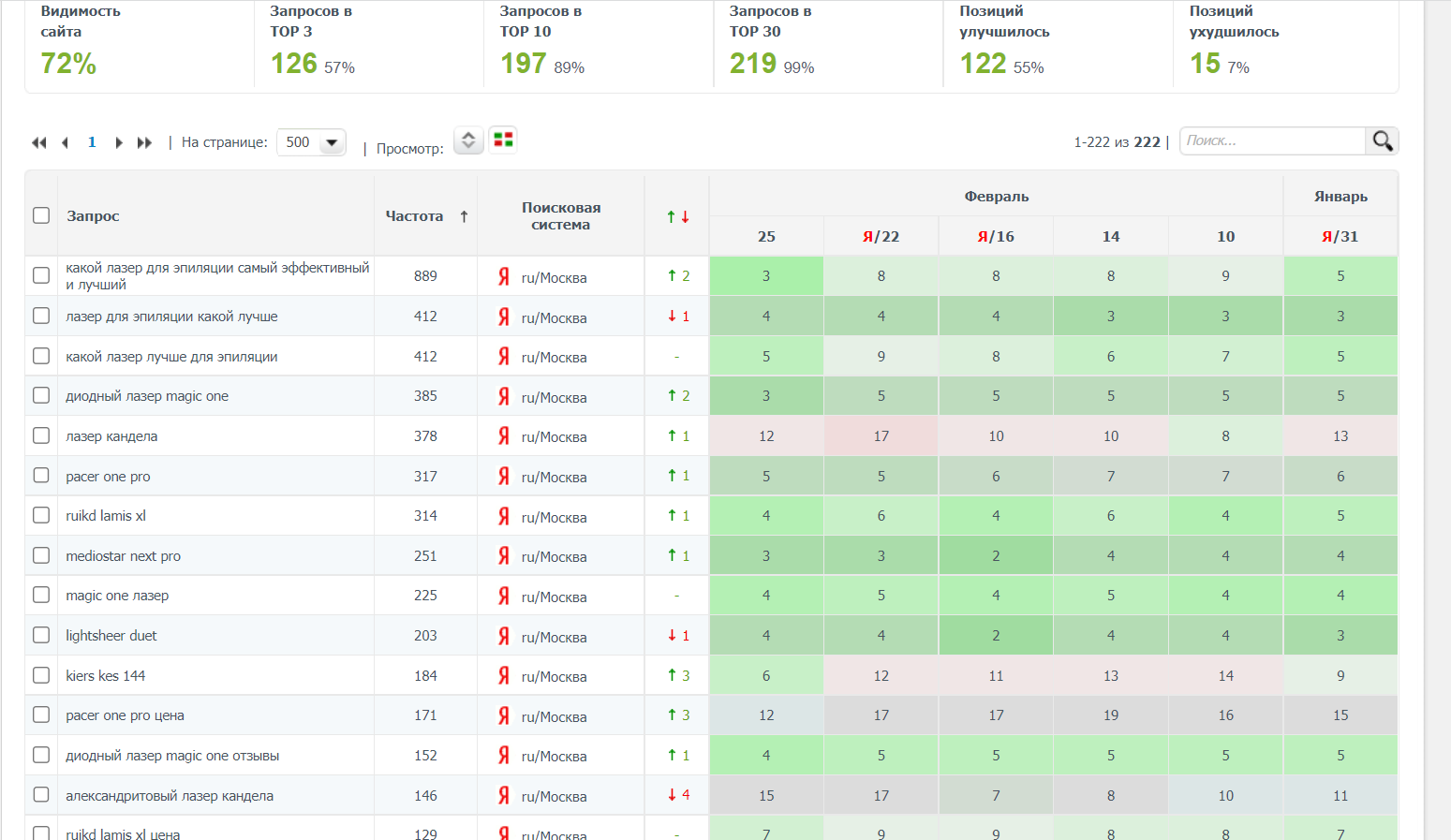Click the green up arrow in the 'kiers kes 144' row

coord(672,675)
